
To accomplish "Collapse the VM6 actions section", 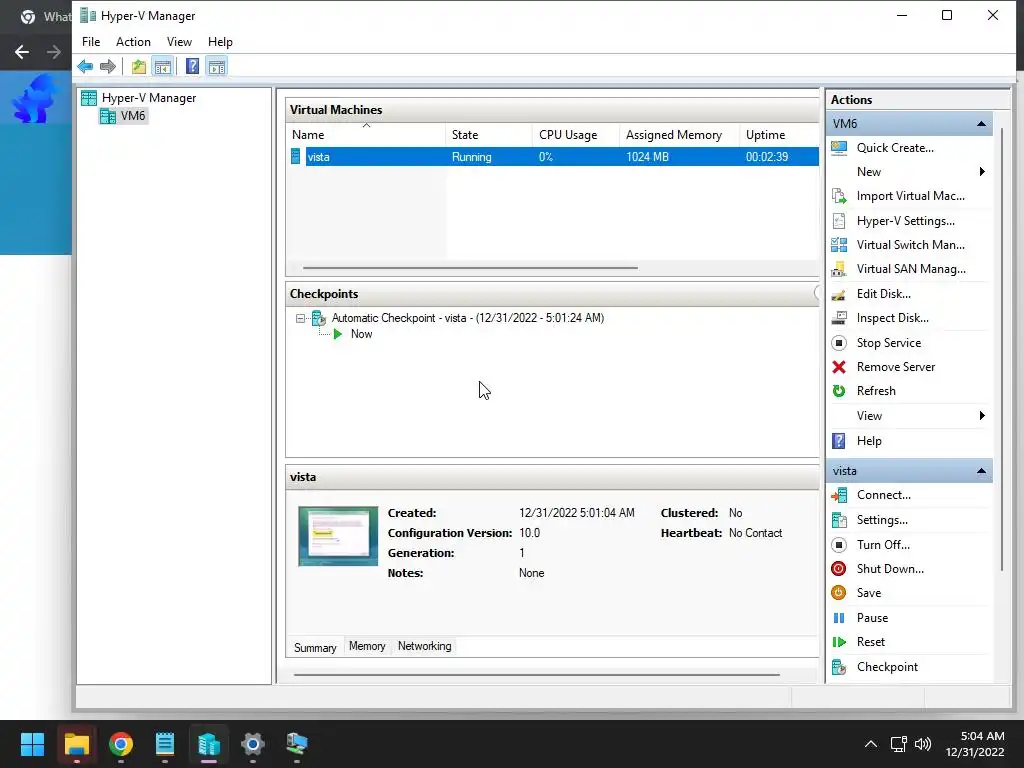I will coord(981,123).
